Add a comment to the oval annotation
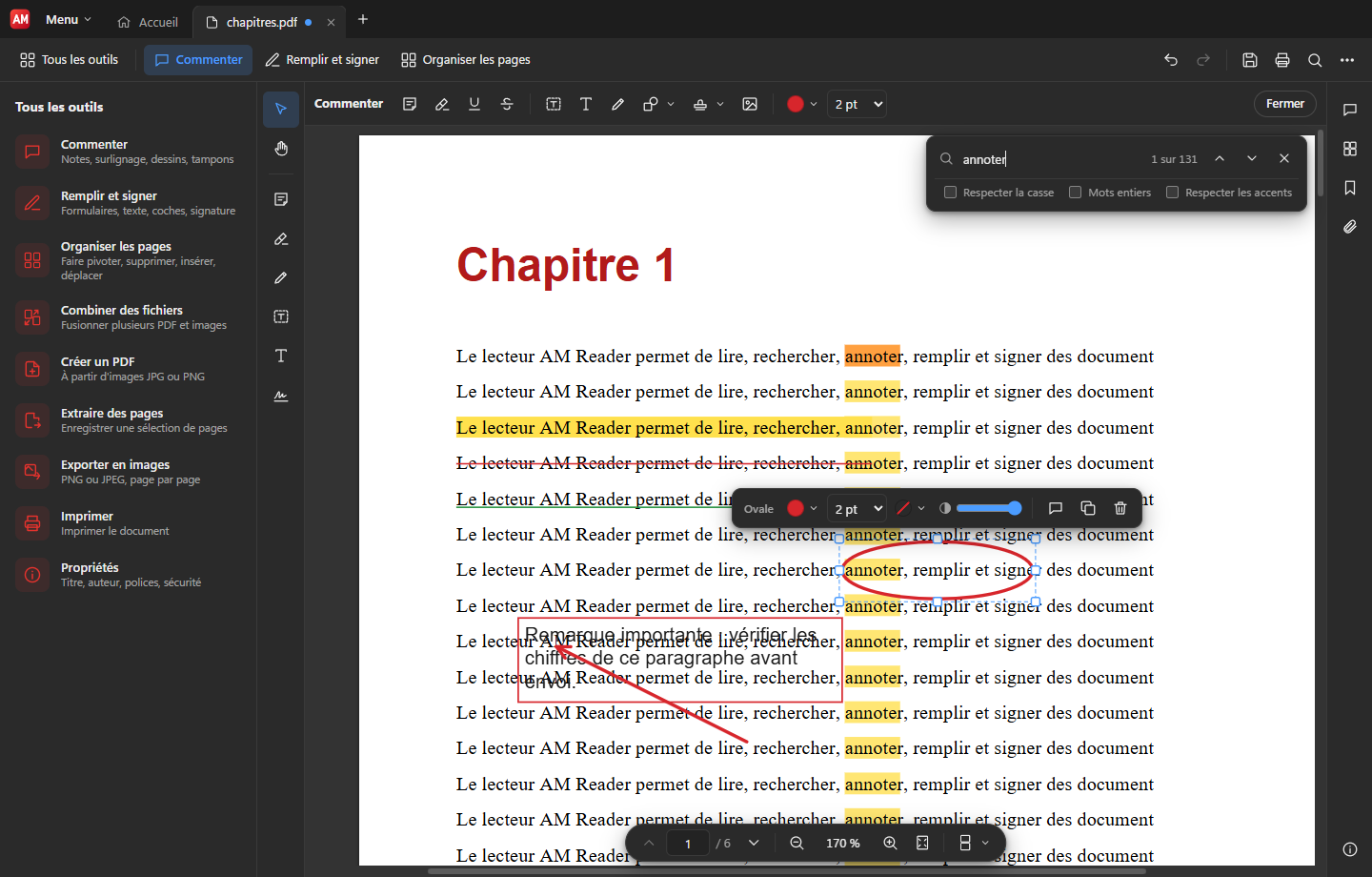The width and height of the screenshot is (1372, 877). (x=1056, y=508)
